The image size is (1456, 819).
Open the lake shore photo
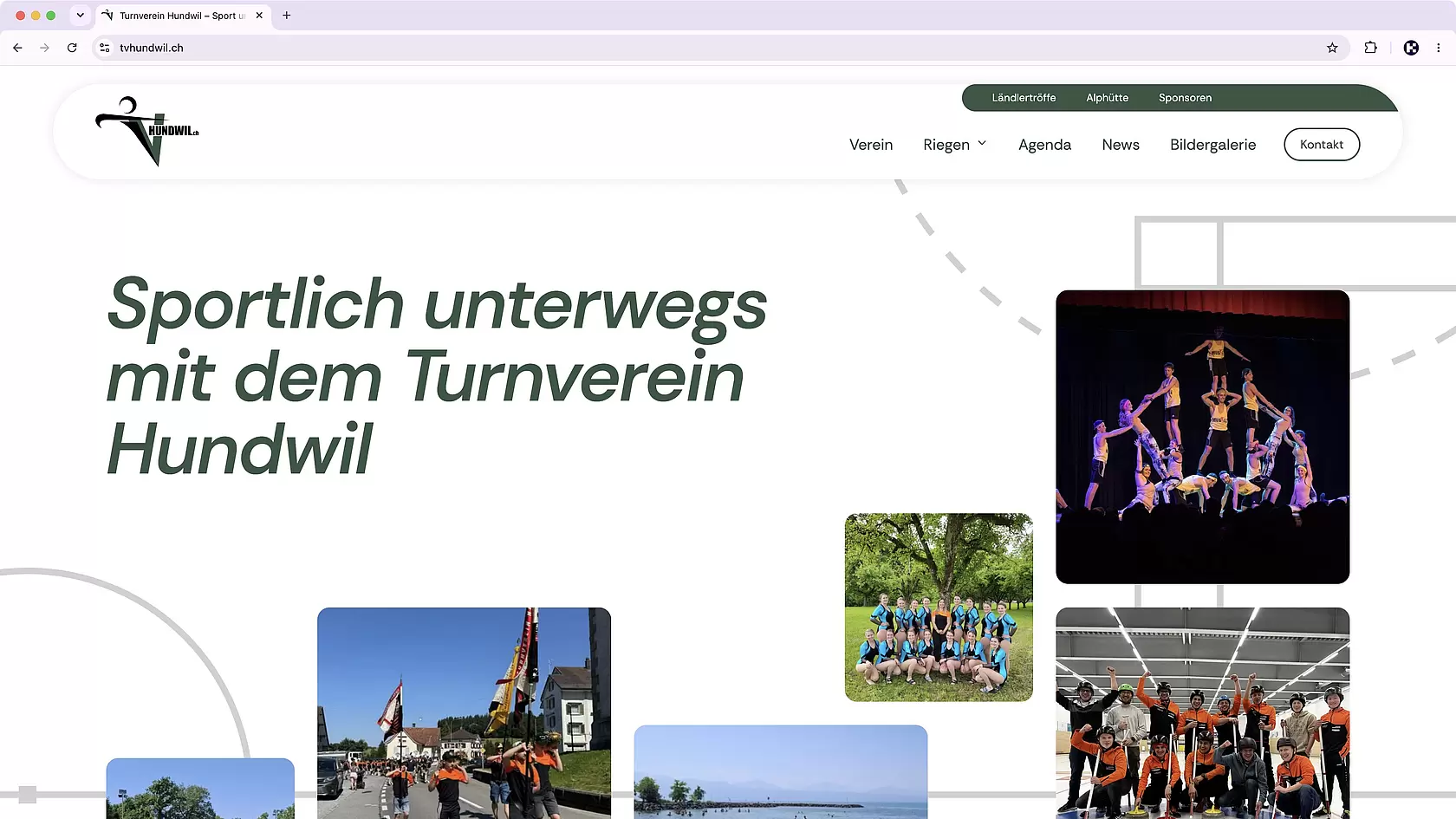click(780, 772)
